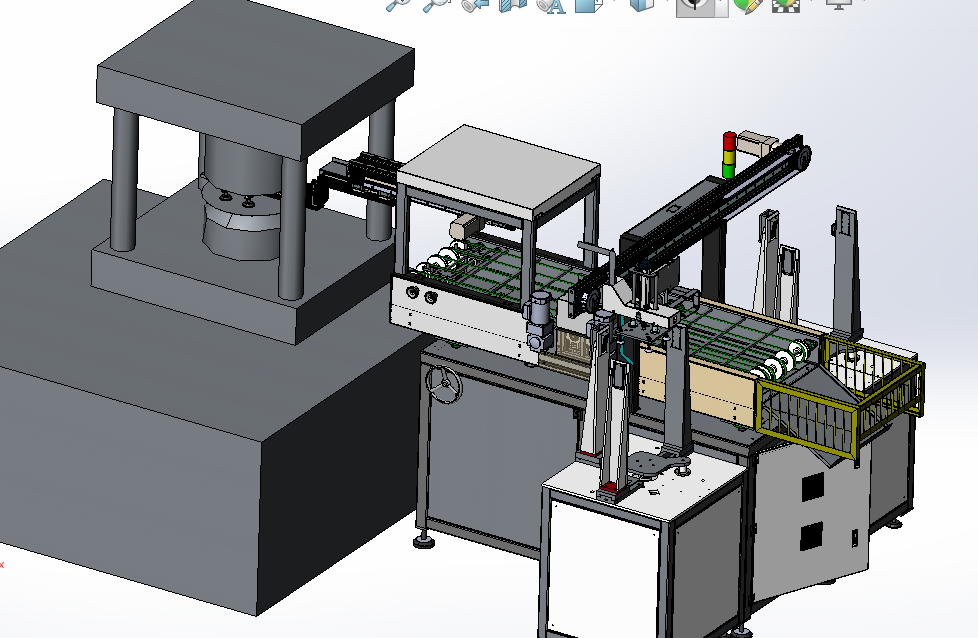Click the Zoom to Fit magnifier icon
978x638 pixels.
[397, 5]
